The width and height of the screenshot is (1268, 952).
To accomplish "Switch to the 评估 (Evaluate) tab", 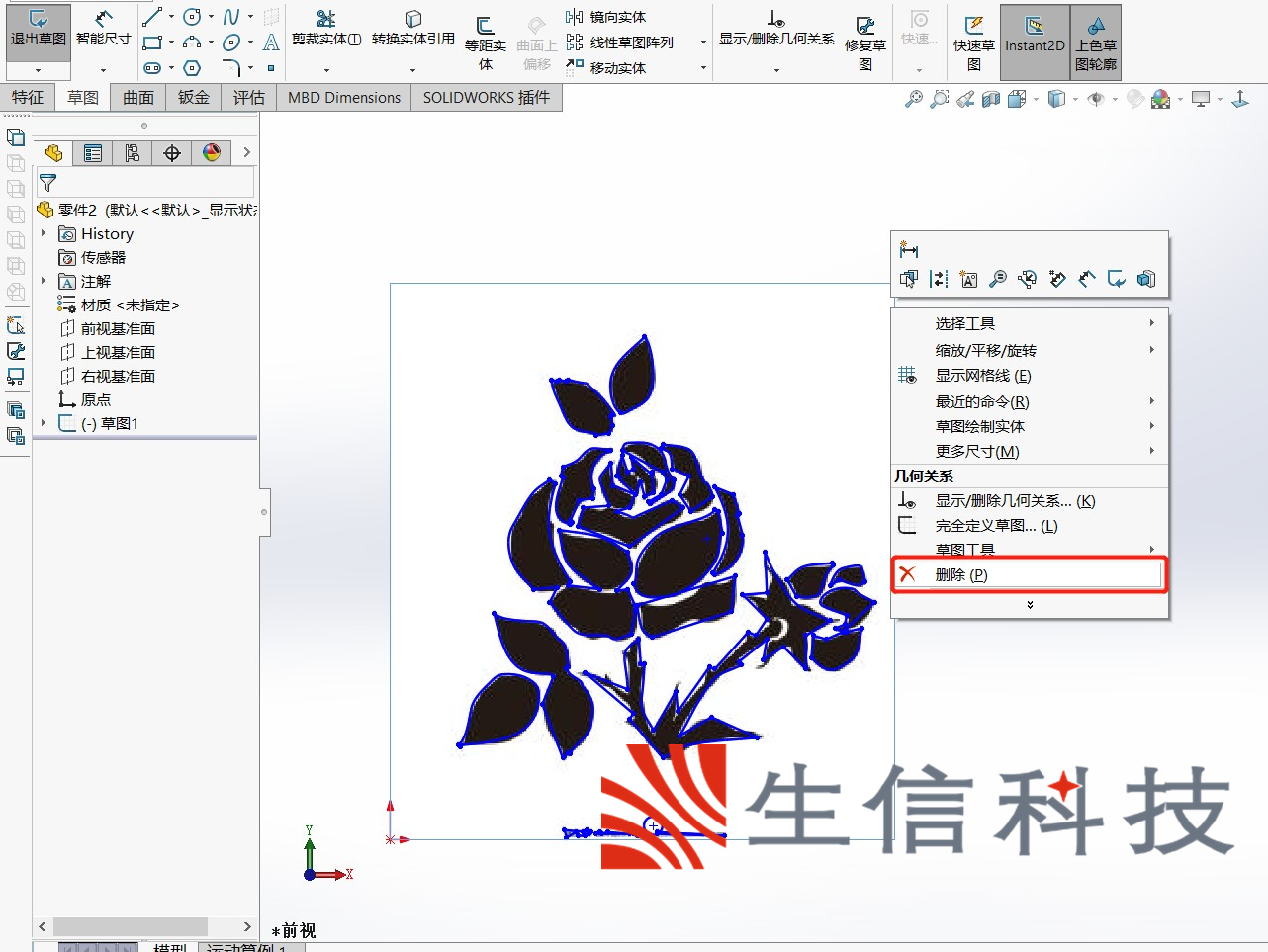I will coord(249,97).
